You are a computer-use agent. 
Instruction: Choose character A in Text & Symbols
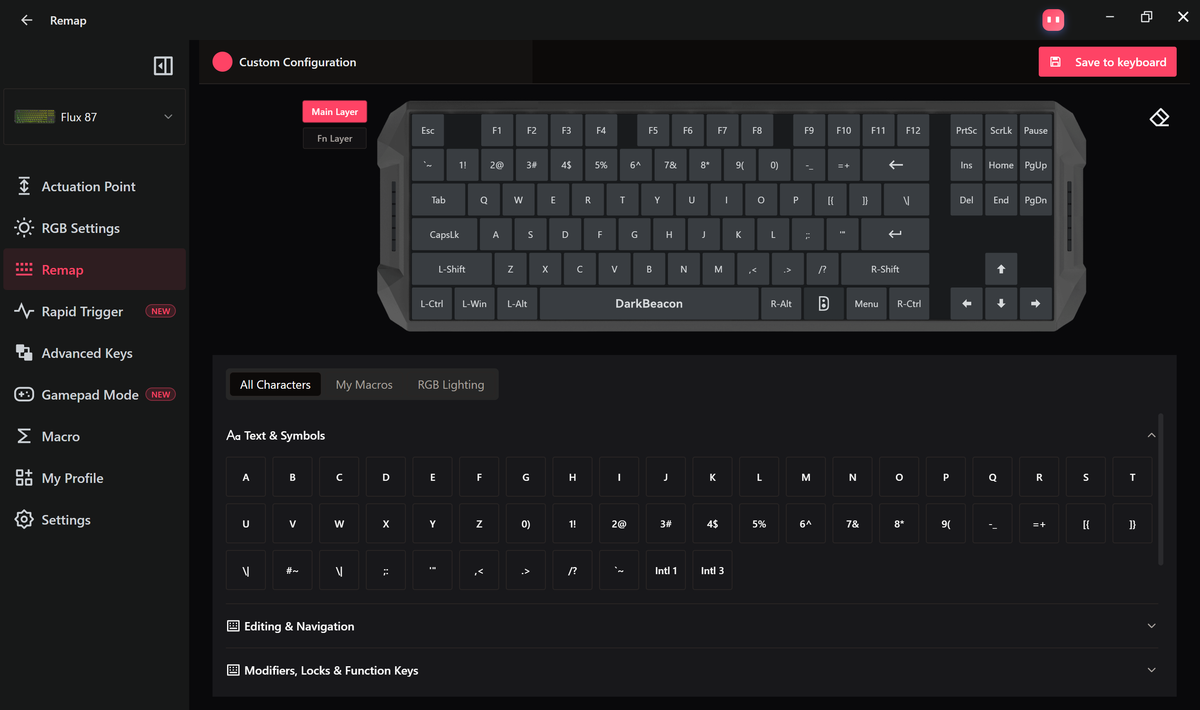(x=246, y=477)
